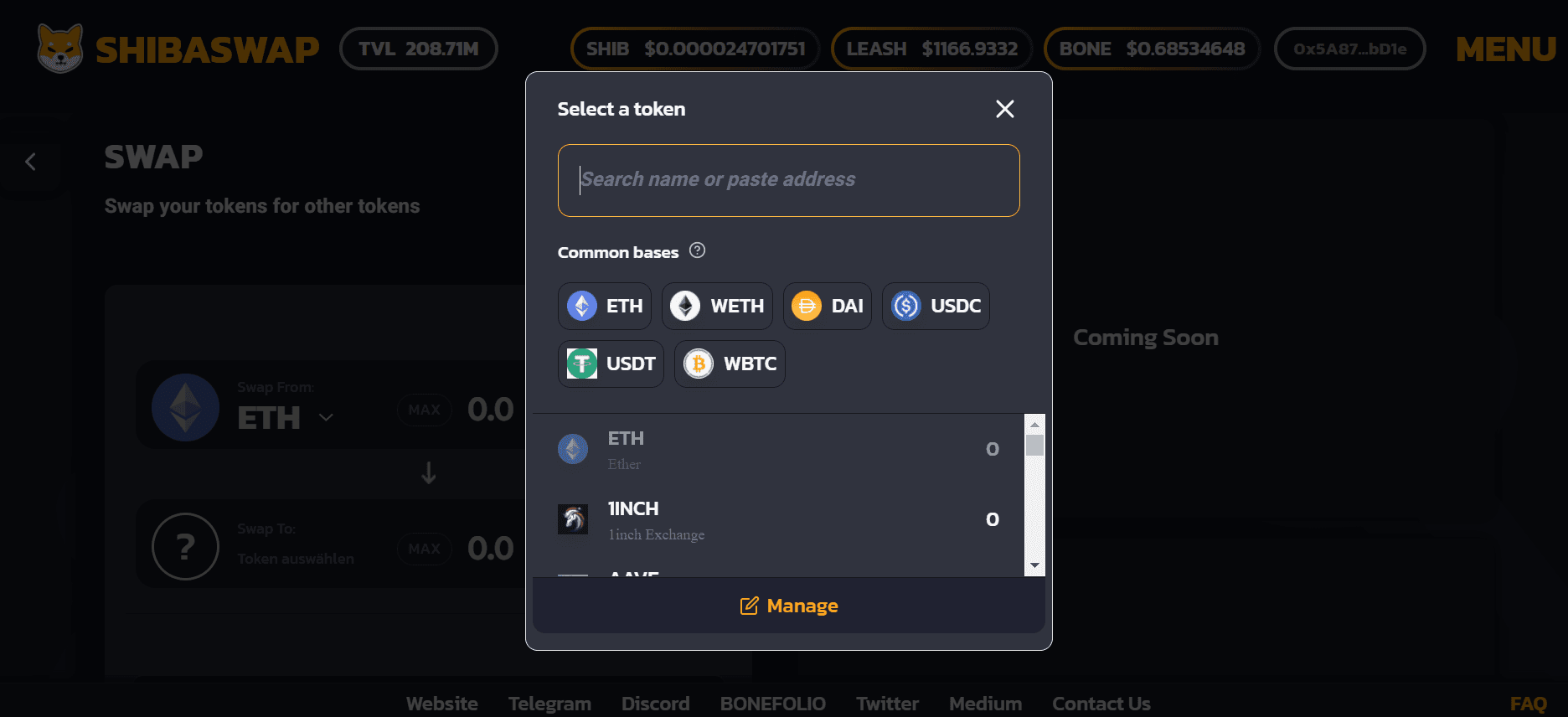Screen dimensions: 1568x717
Task: Click the Common bases help icon
Action: (x=697, y=250)
